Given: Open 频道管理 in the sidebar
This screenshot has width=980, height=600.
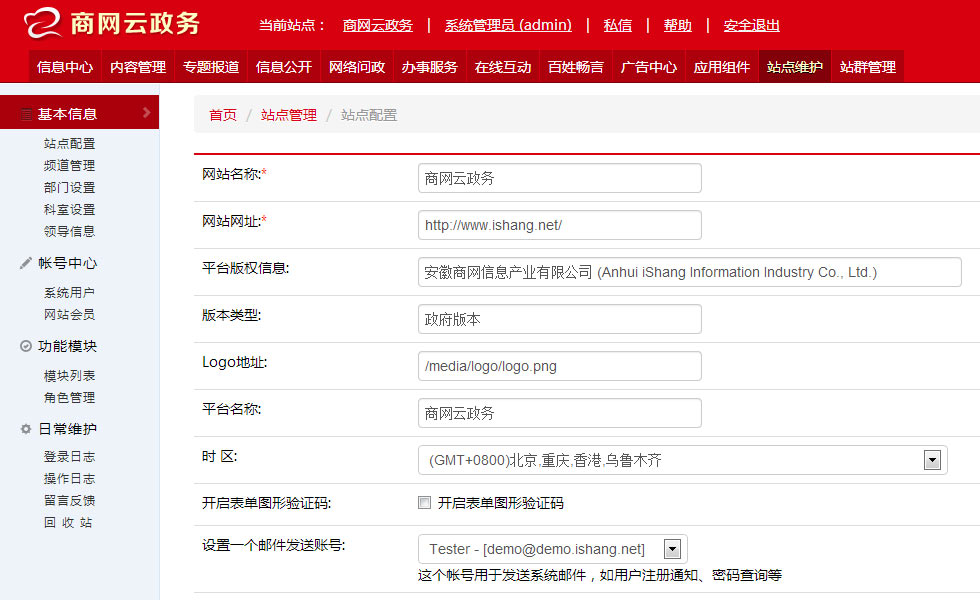Looking at the screenshot, I should pyautogui.click(x=69, y=166).
